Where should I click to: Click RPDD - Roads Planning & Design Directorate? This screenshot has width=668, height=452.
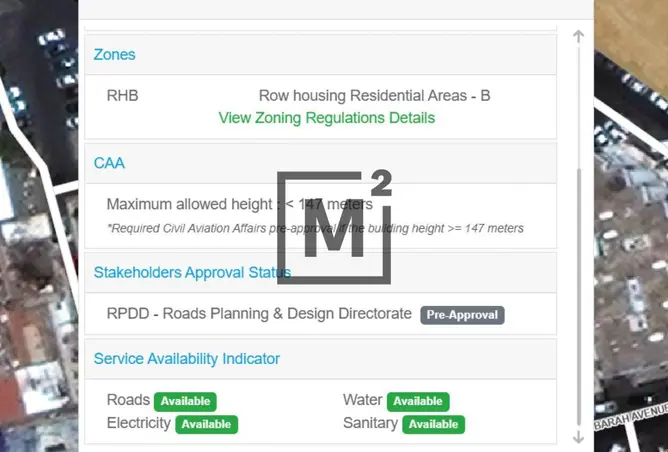(259, 314)
